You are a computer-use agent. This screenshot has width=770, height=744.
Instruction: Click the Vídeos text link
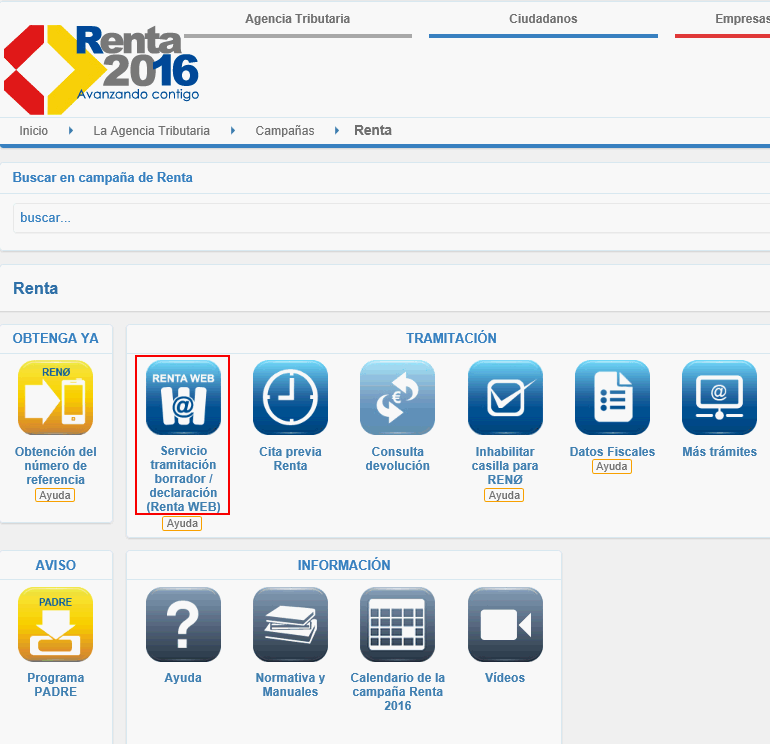pyautogui.click(x=505, y=678)
